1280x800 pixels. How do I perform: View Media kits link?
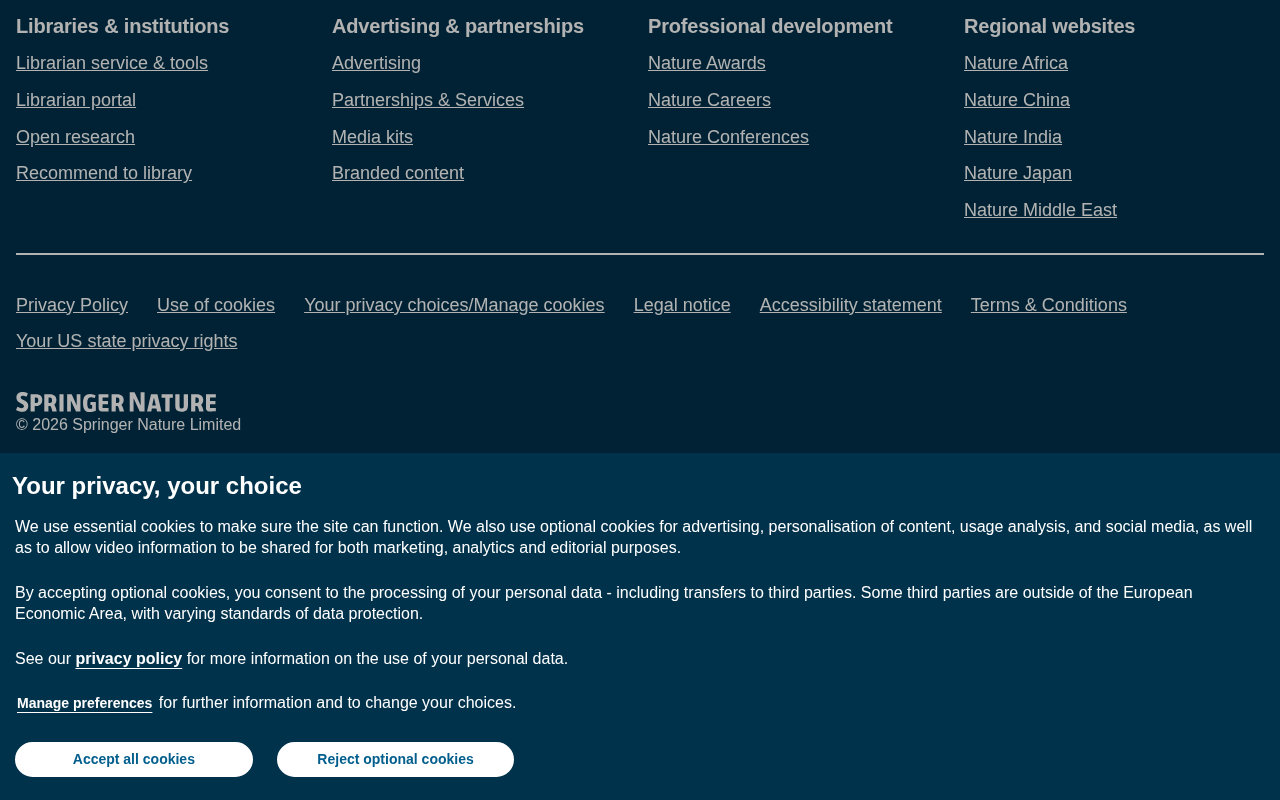click(x=372, y=137)
